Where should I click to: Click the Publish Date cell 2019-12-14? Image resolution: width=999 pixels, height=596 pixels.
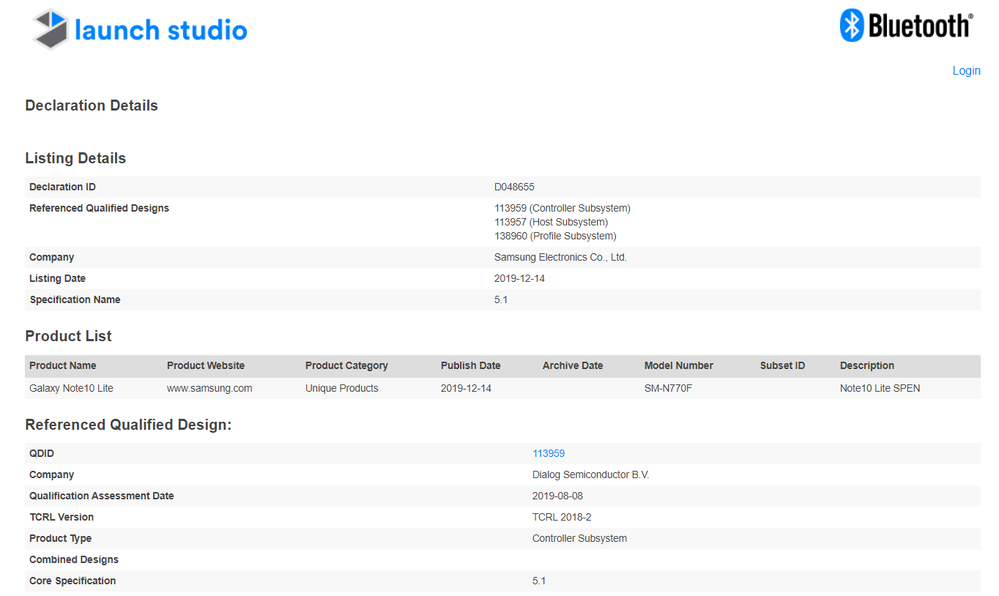pos(466,388)
